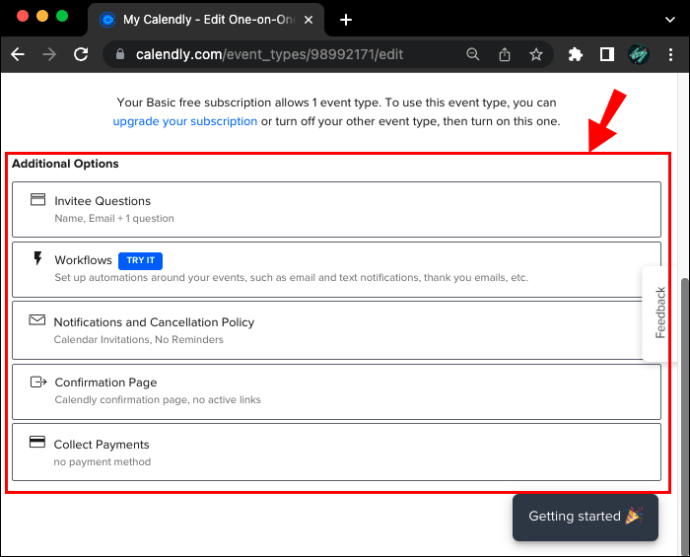Follow the upgrade your subscription link
Image resolution: width=690 pixels, height=557 pixels.
(x=185, y=121)
